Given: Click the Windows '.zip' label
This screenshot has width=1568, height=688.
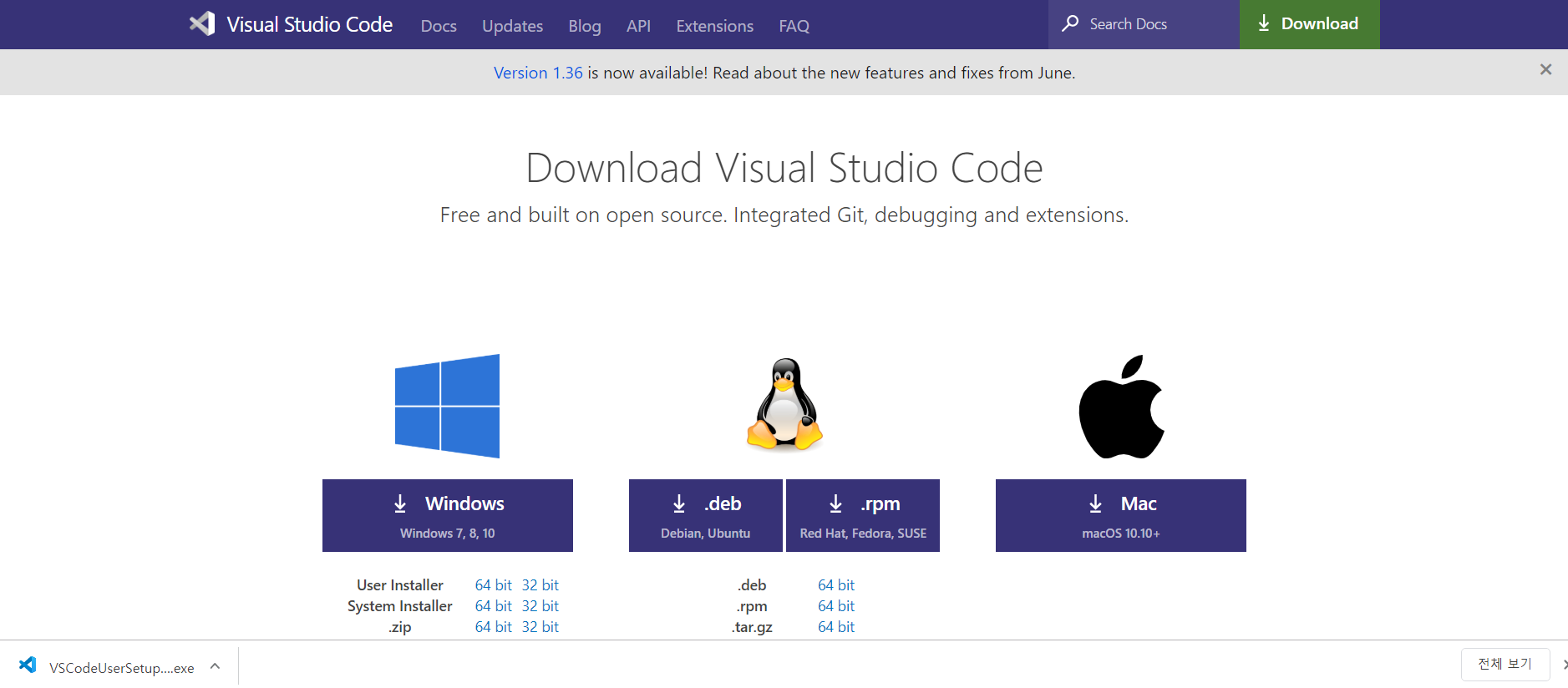Looking at the screenshot, I should (x=400, y=627).
